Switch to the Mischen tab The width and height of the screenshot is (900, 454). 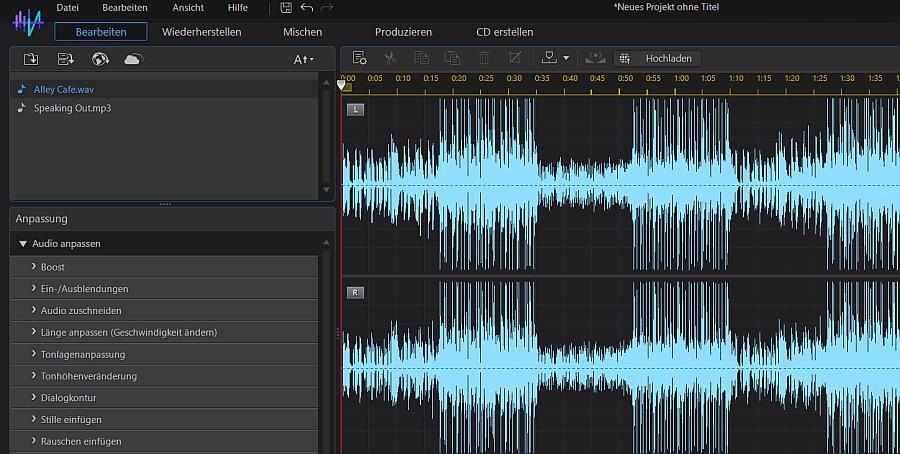(302, 32)
